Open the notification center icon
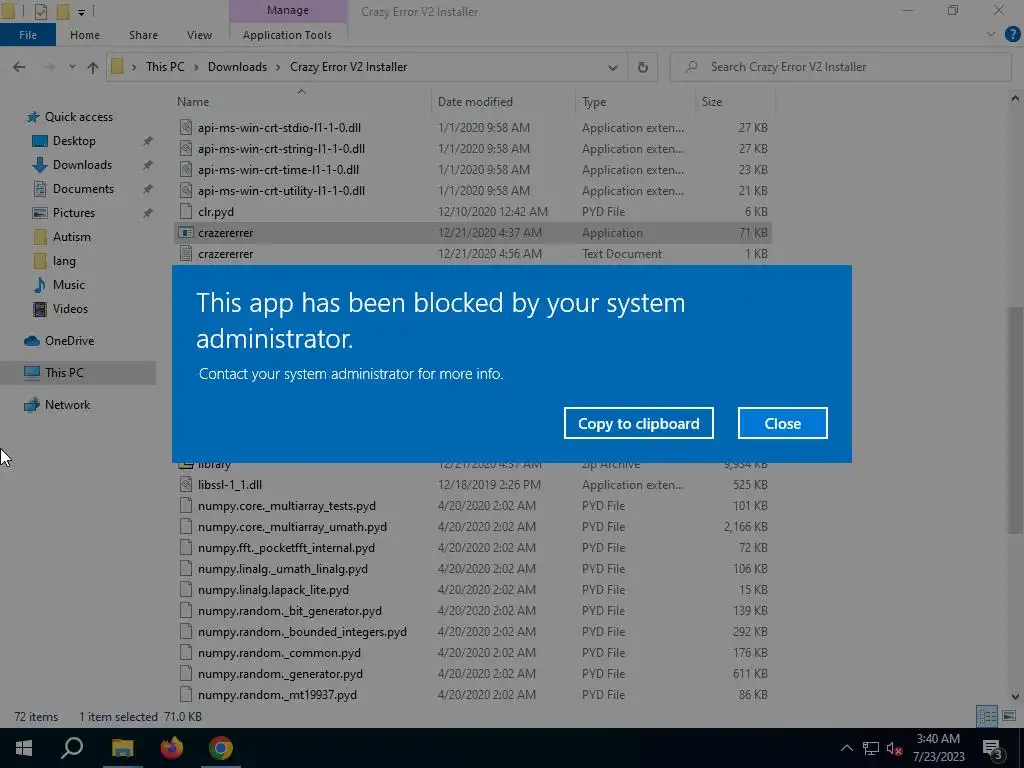Viewport: 1024px width, 768px height. (x=993, y=748)
